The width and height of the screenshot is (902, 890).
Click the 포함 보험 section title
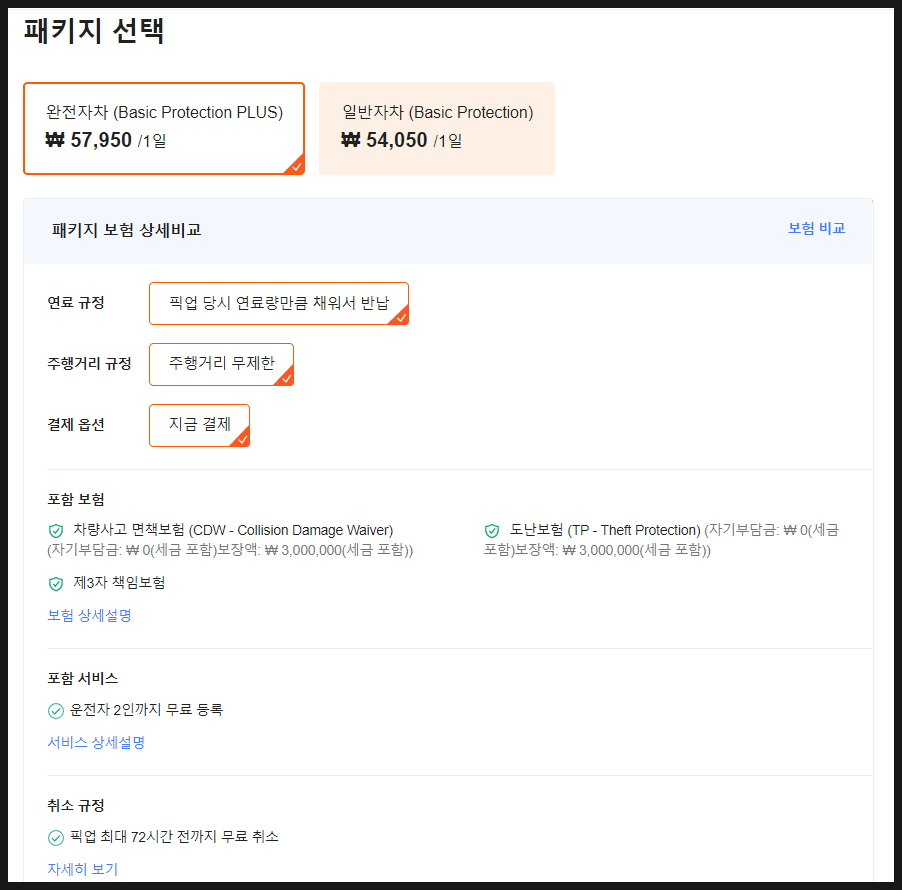pos(76,499)
